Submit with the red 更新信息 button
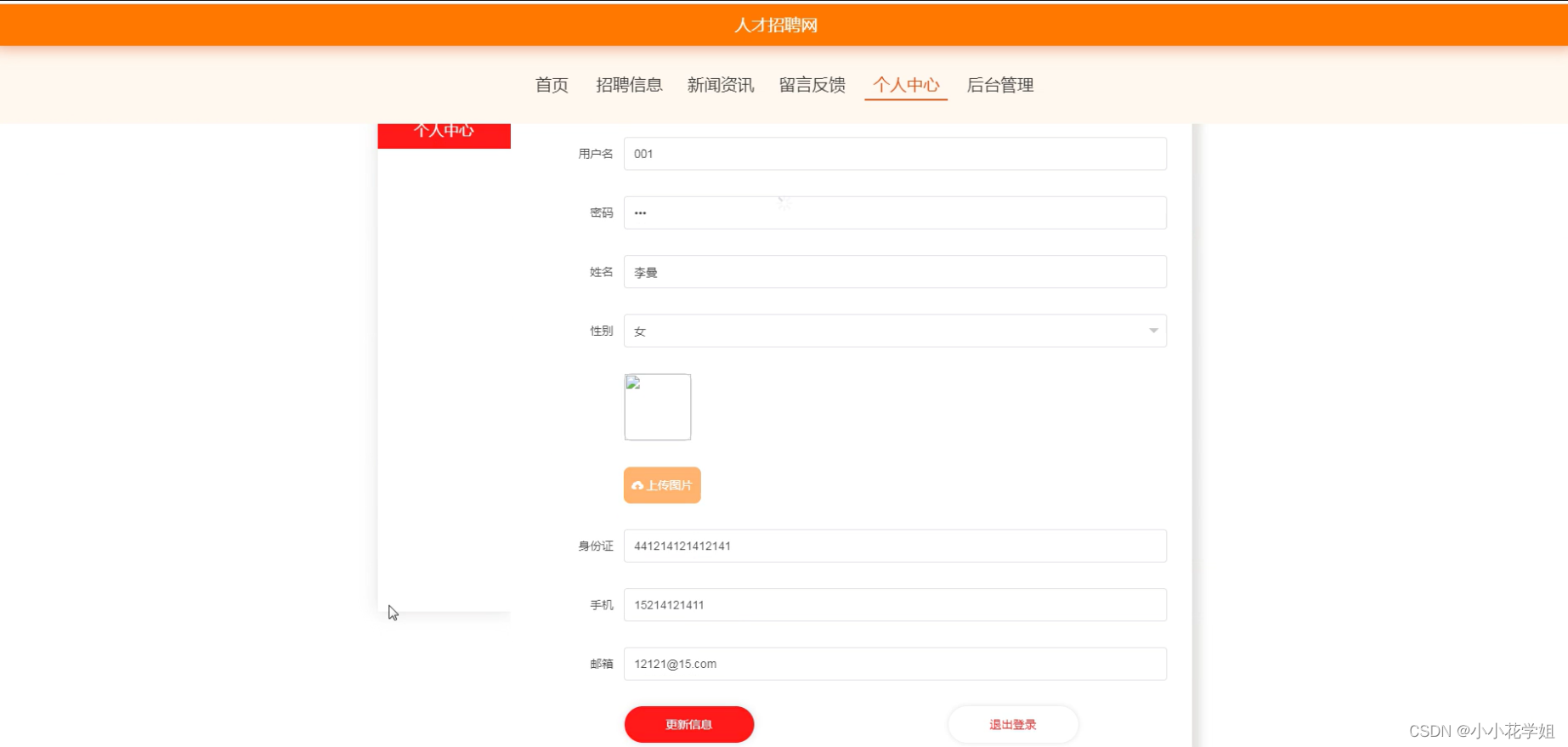The width and height of the screenshot is (1568, 747). pos(689,725)
